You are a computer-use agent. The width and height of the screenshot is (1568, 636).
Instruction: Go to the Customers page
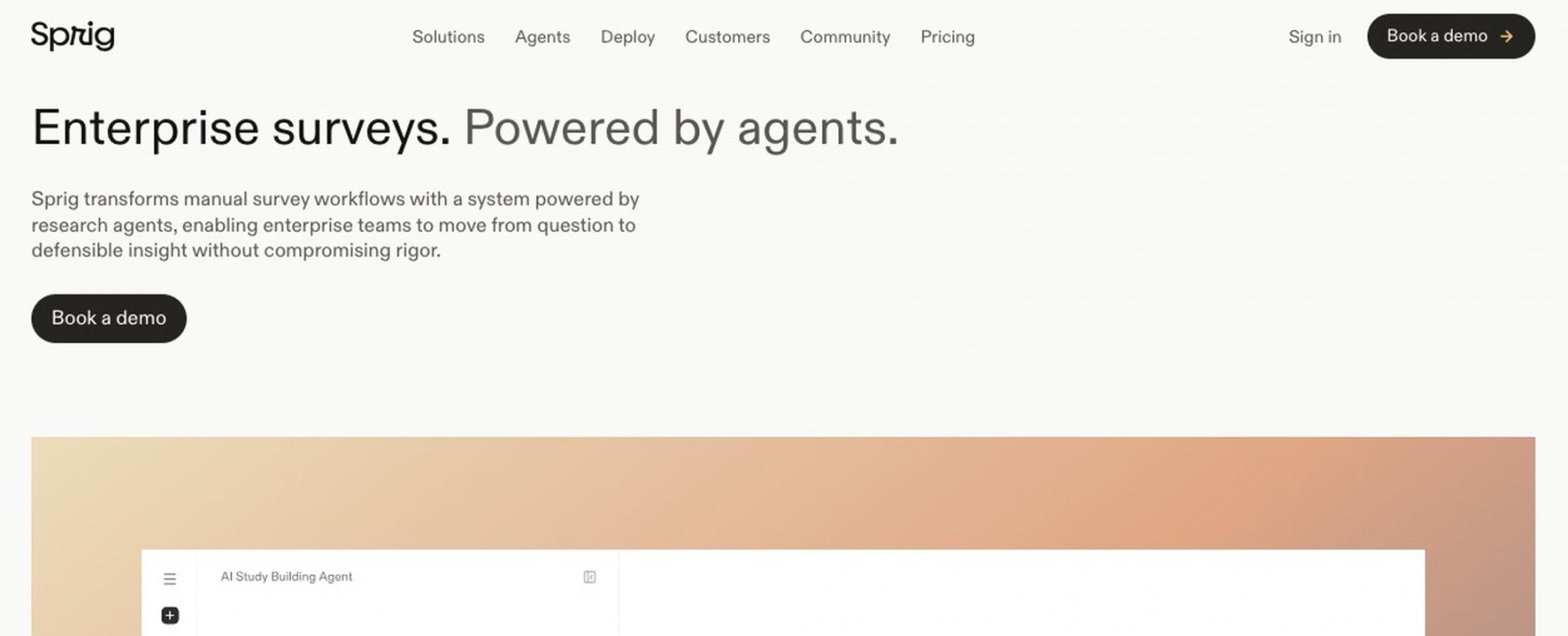pos(727,37)
